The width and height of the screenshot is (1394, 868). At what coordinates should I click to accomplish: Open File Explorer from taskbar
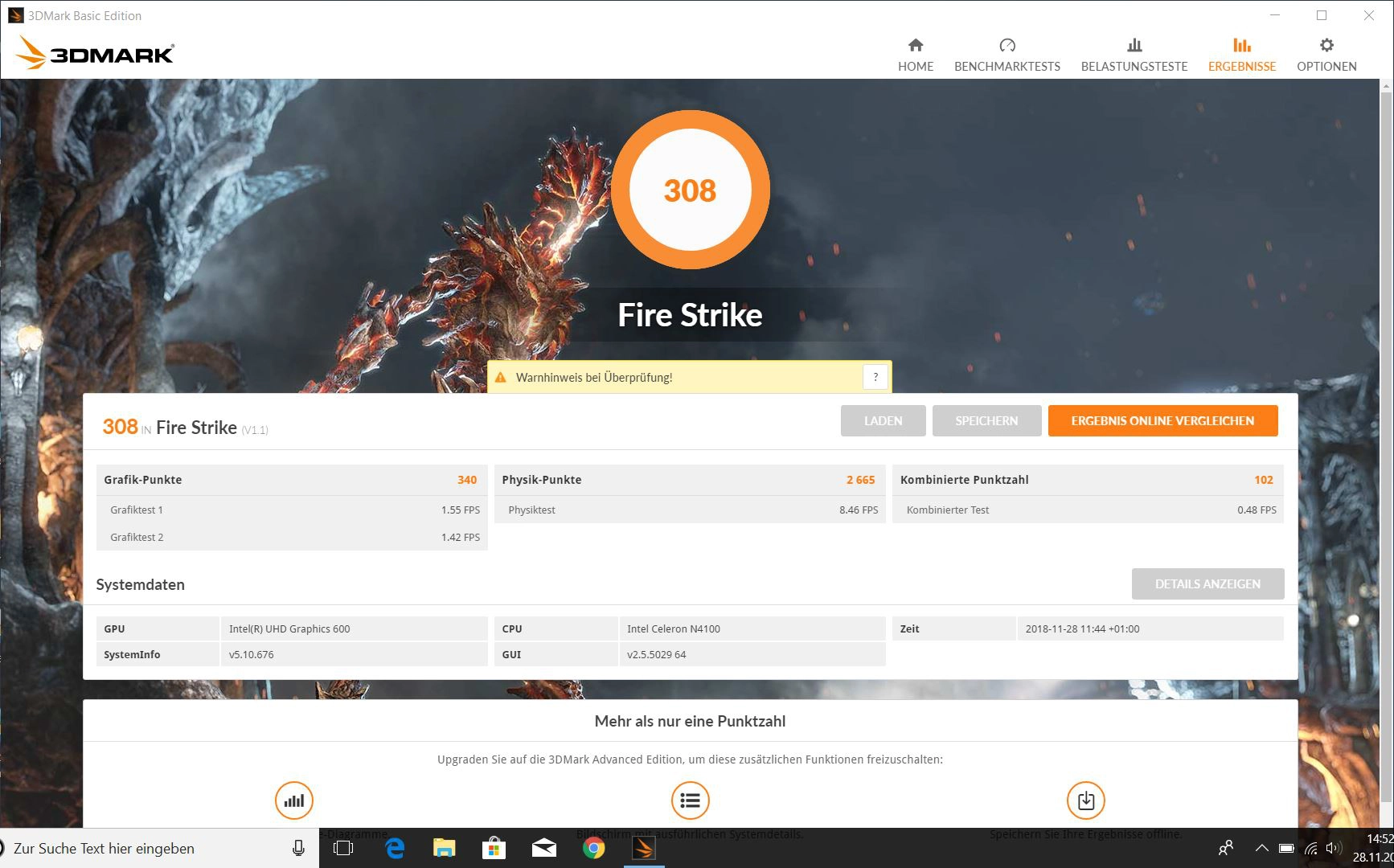(445, 848)
